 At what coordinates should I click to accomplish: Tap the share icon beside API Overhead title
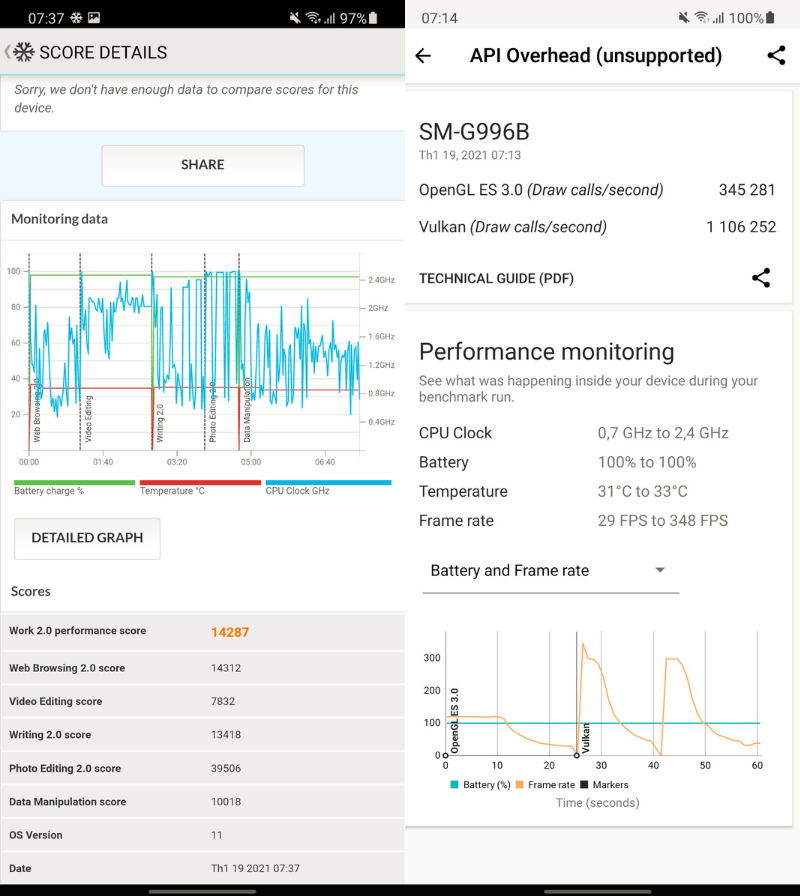777,56
